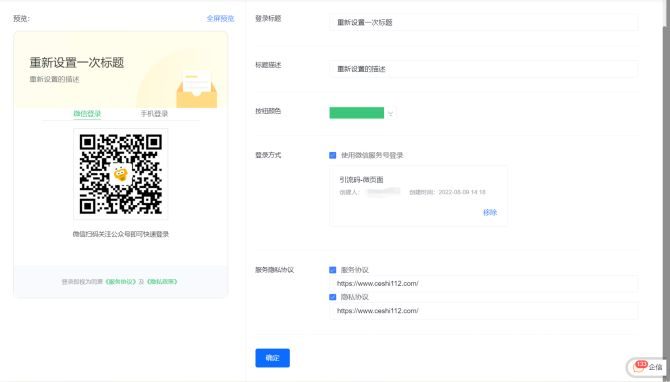
Task: Toggle the 服务协议 checkbox
Action: click(x=332, y=270)
